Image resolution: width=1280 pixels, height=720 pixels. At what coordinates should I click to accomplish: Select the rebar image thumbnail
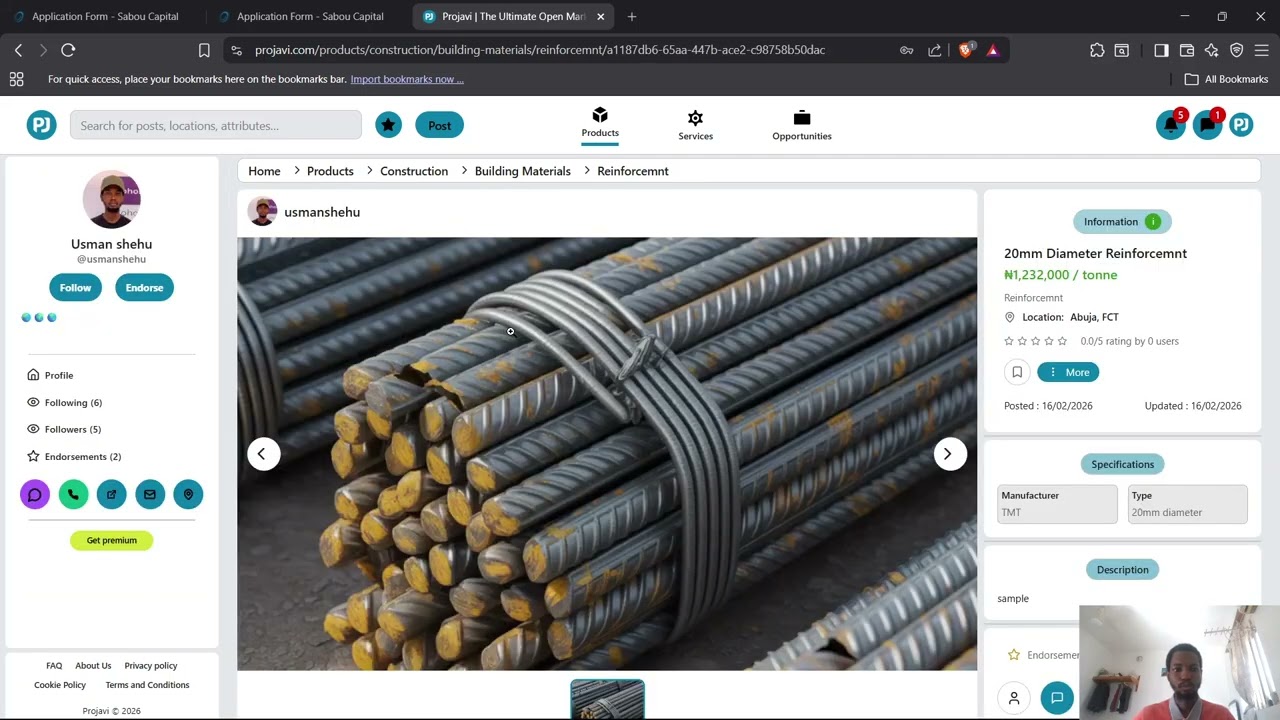(607, 699)
